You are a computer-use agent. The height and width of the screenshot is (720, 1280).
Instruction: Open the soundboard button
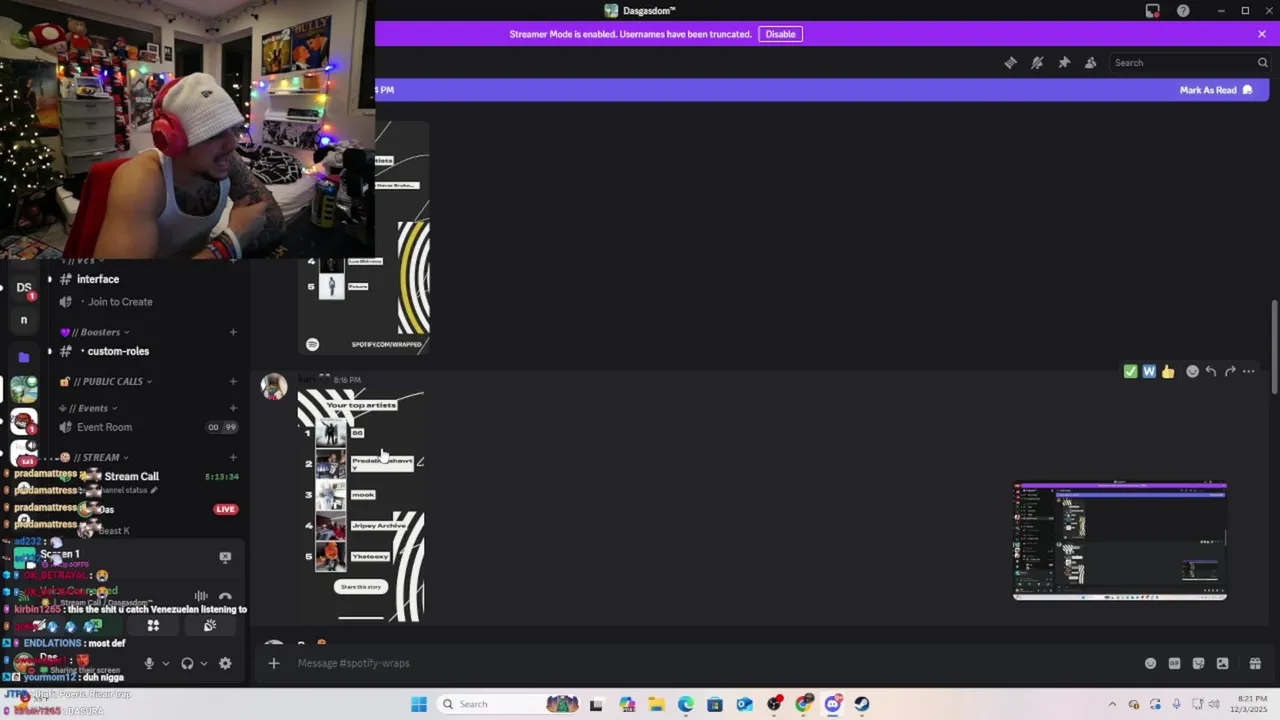(209, 626)
